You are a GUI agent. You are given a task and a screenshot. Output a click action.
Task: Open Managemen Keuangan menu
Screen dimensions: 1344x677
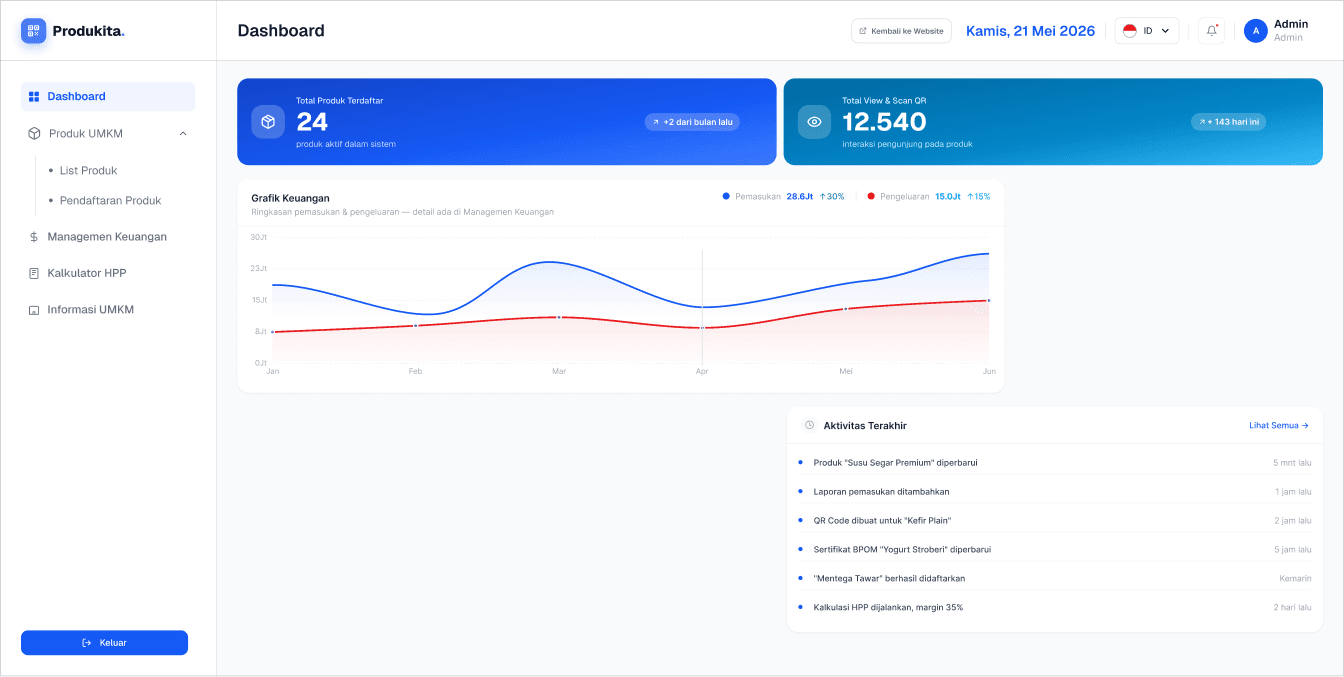(x=108, y=237)
